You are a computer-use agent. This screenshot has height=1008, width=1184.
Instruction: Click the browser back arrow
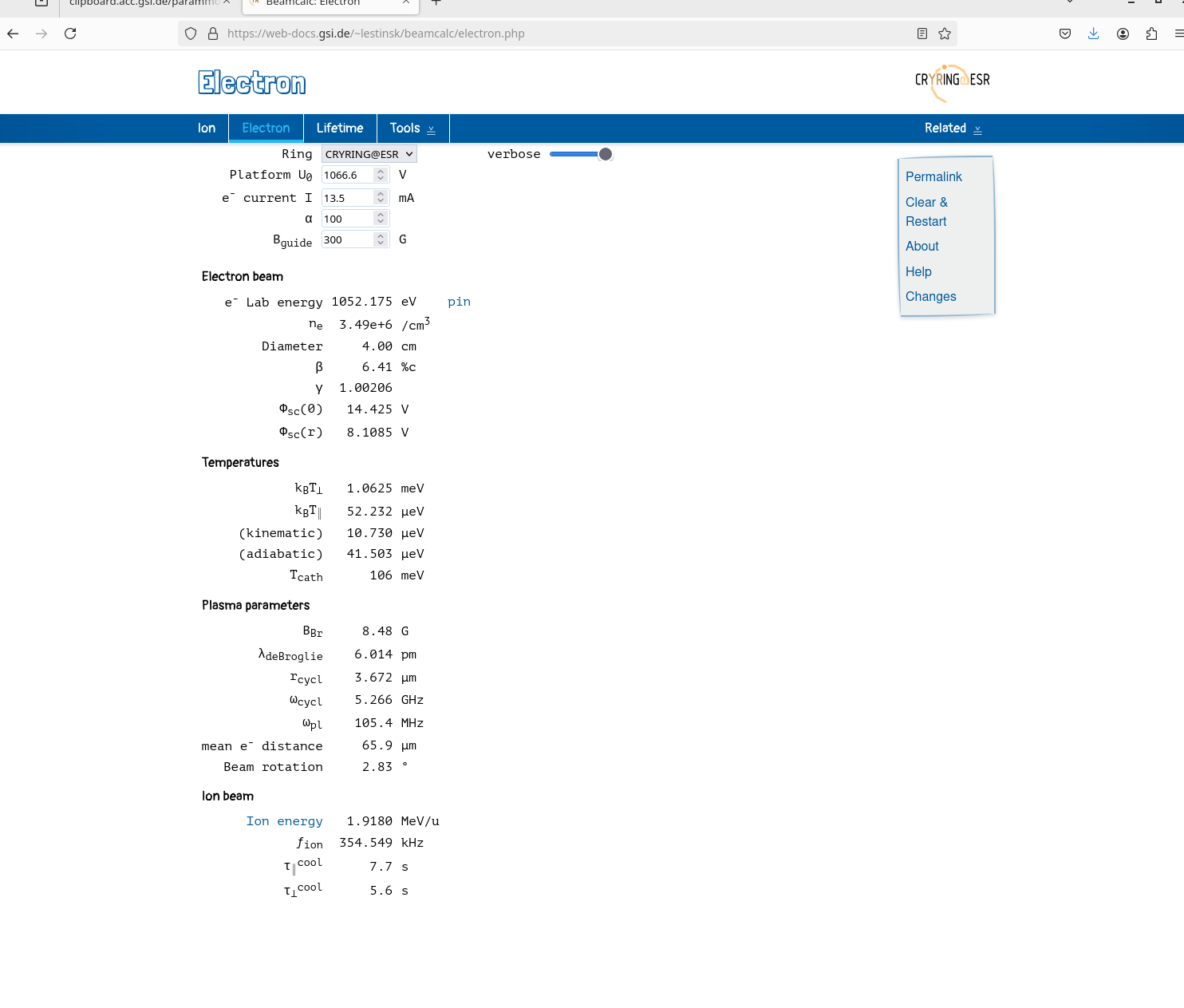click(x=13, y=34)
